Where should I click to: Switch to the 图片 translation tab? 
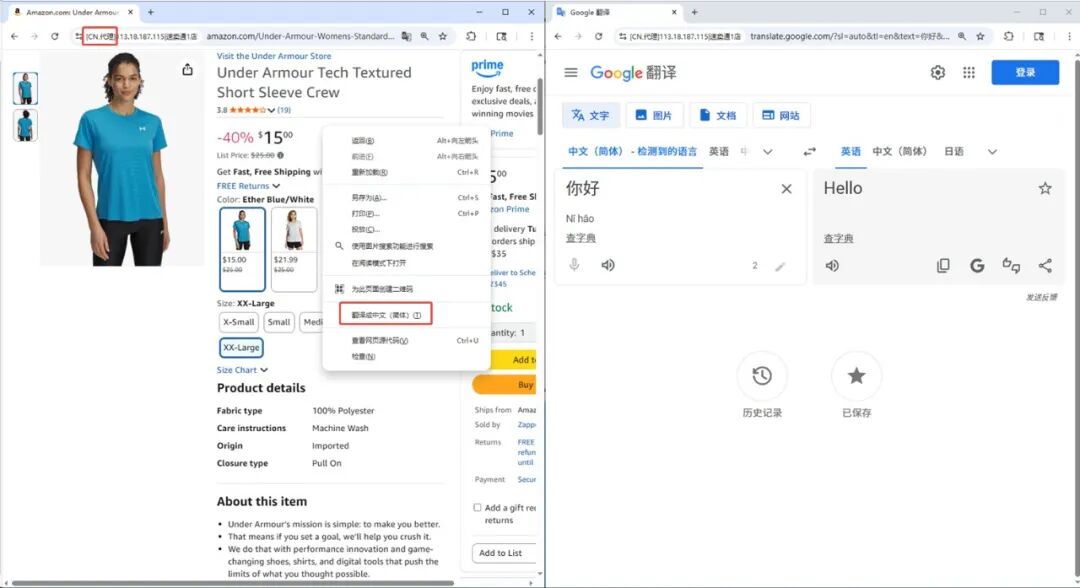click(x=654, y=116)
